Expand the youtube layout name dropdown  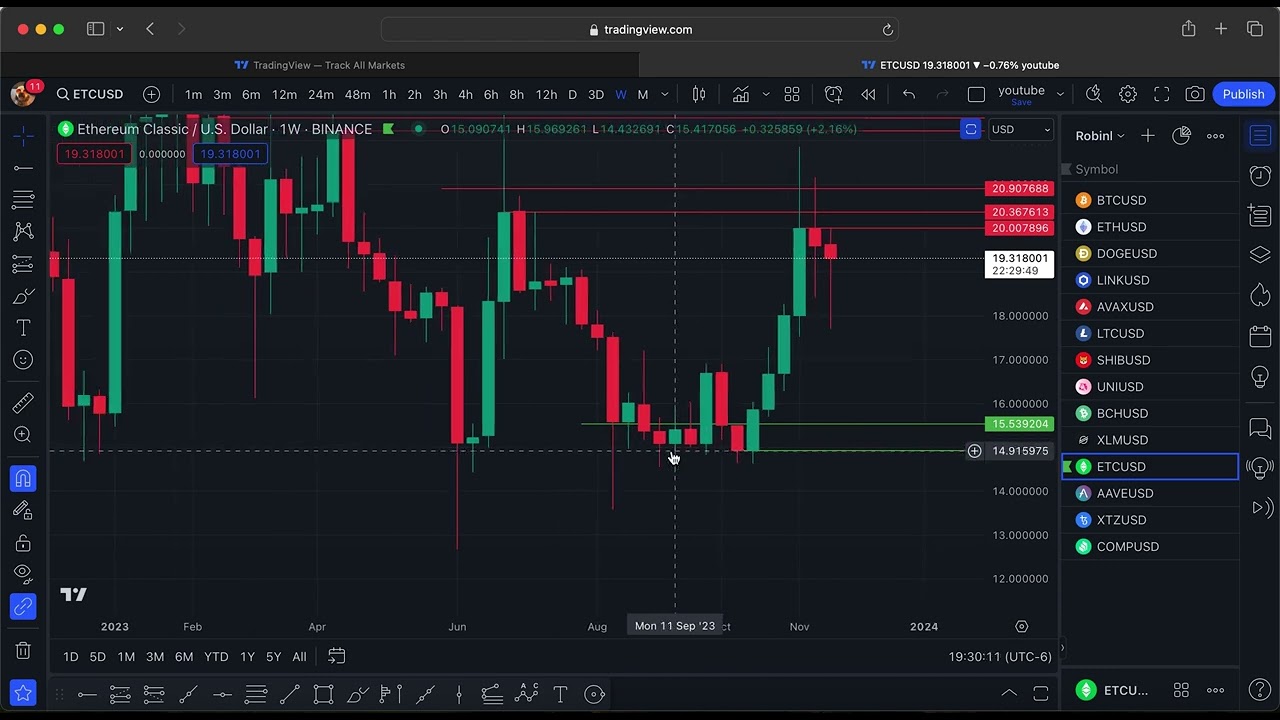(1060, 94)
